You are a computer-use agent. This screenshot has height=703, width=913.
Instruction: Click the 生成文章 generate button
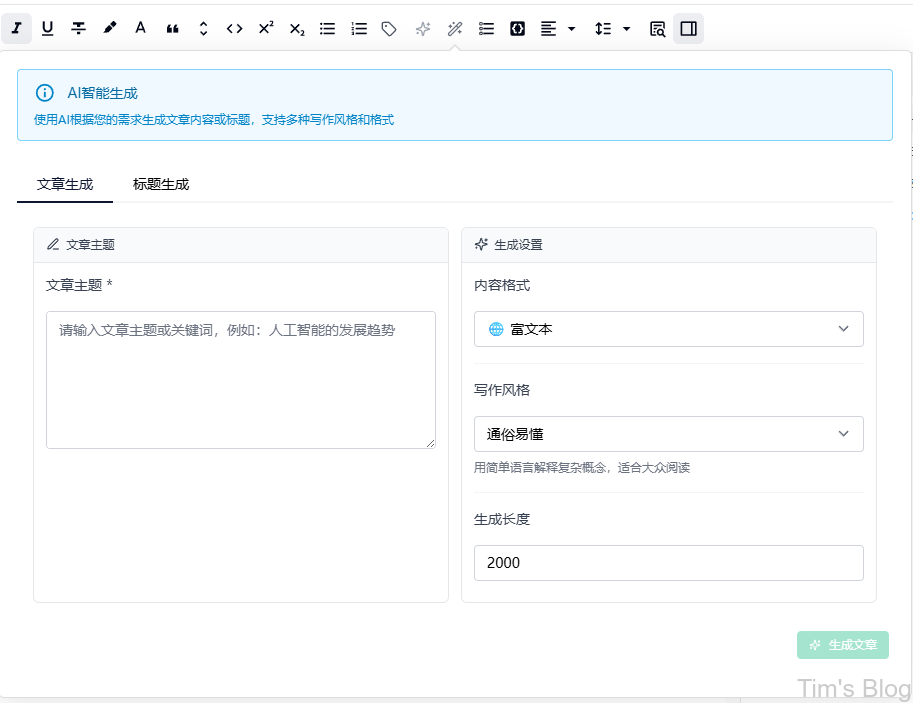click(842, 645)
